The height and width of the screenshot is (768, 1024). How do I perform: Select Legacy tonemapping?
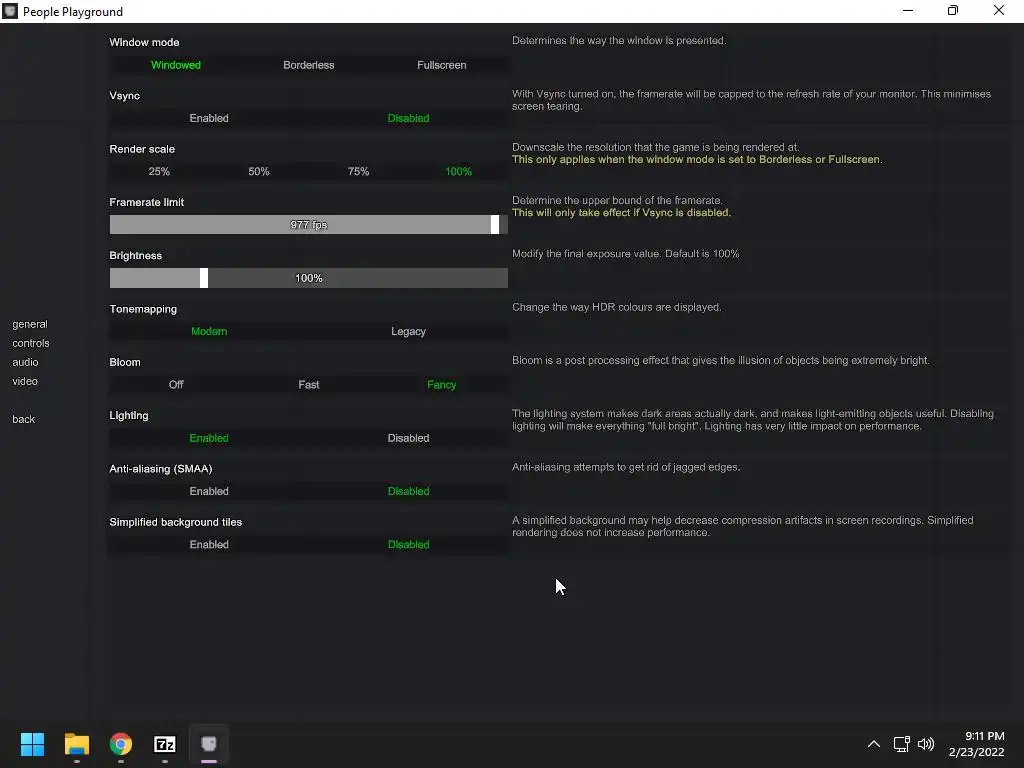click(x=408, y=331)
